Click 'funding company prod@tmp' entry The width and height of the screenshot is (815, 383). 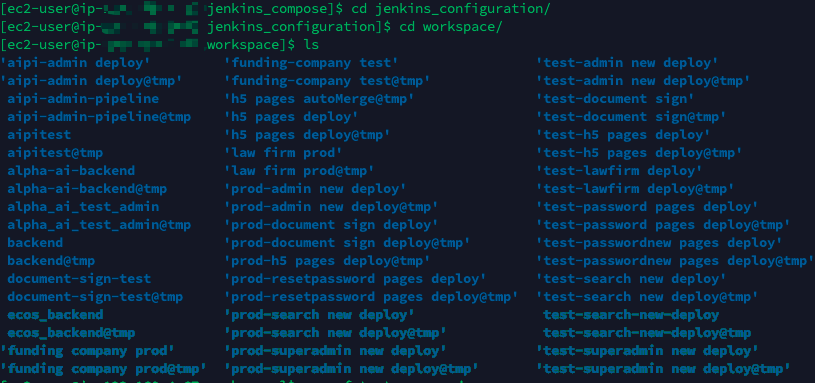103,369
